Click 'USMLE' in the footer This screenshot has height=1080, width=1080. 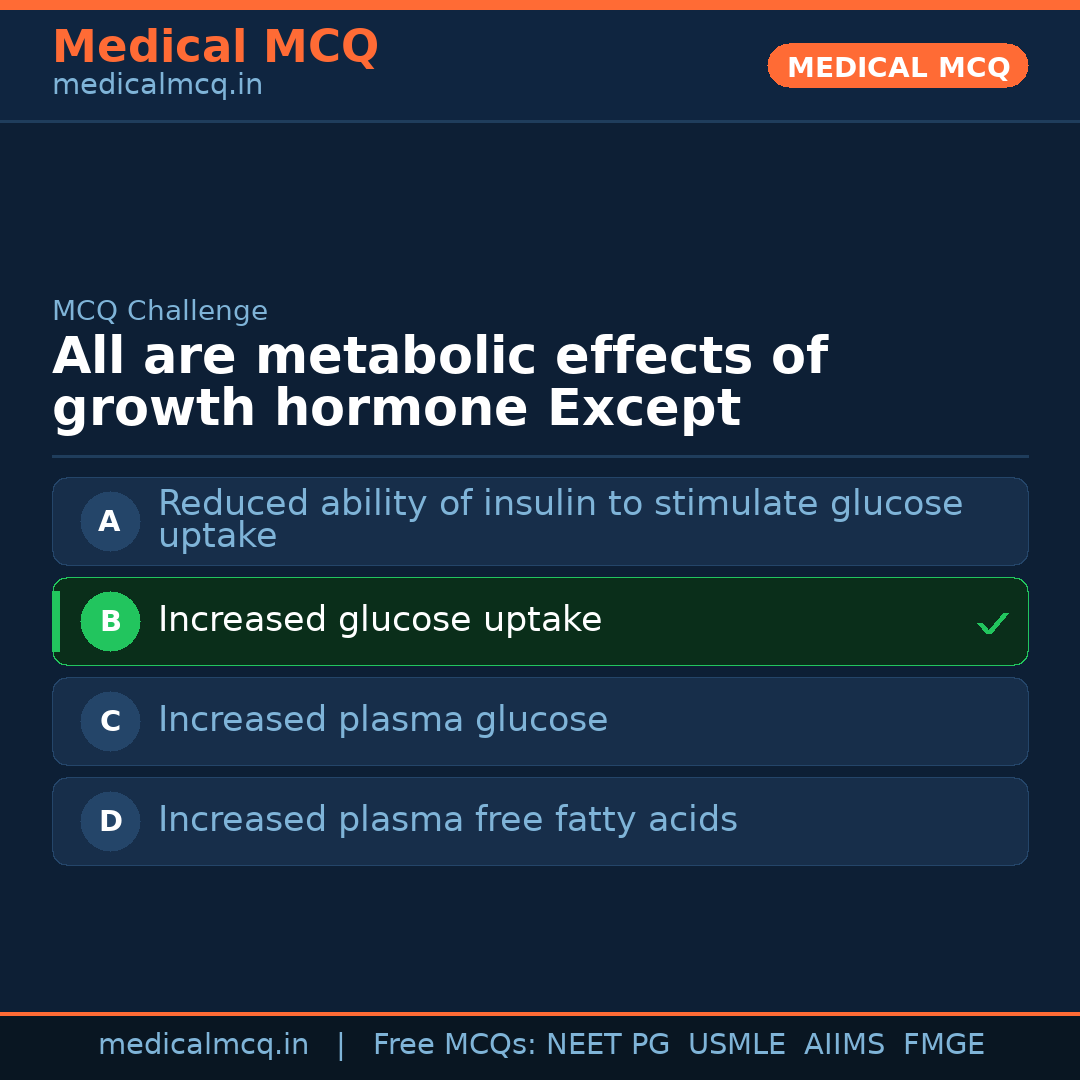pyautogui.click(x=737, y=1045)
